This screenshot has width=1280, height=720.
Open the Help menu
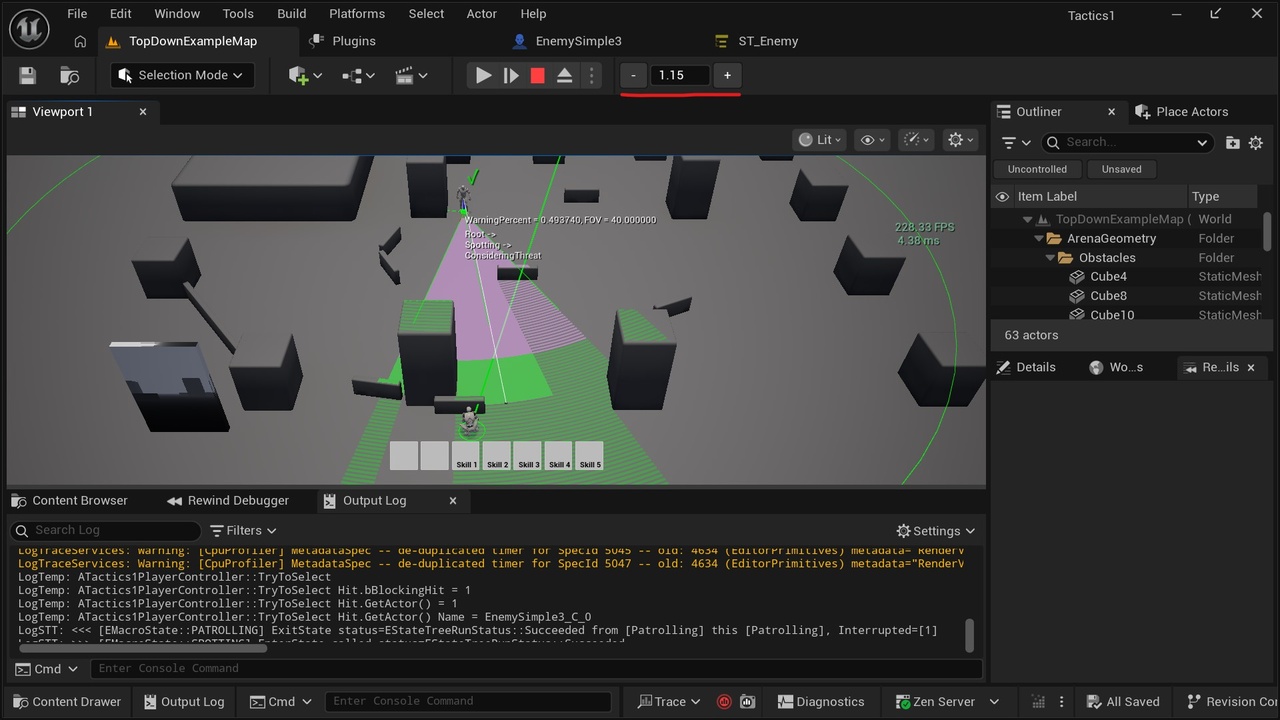point(533,13)
